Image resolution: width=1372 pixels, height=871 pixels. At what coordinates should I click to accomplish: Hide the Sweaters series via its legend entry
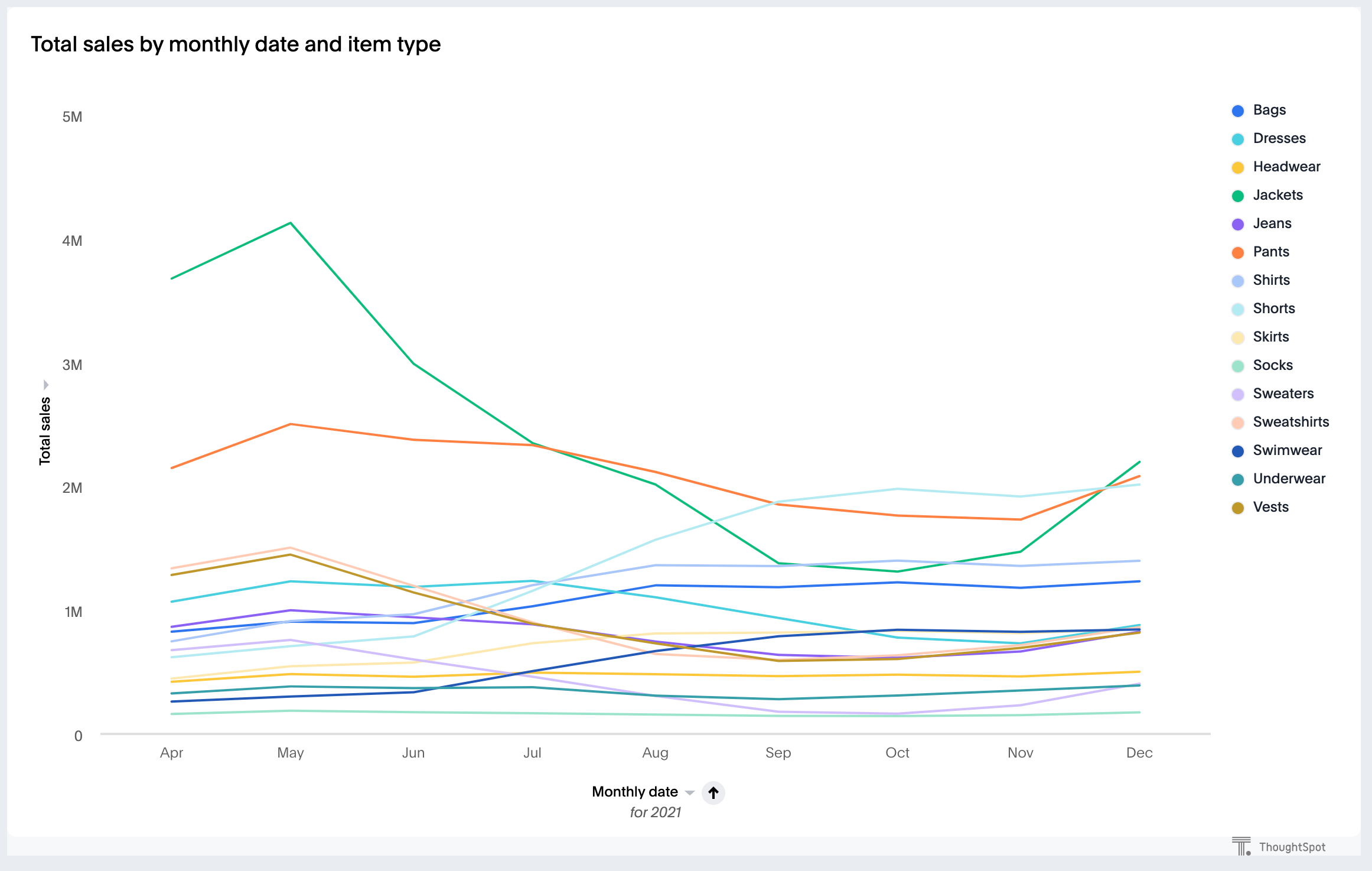[x=1283, y=393]
